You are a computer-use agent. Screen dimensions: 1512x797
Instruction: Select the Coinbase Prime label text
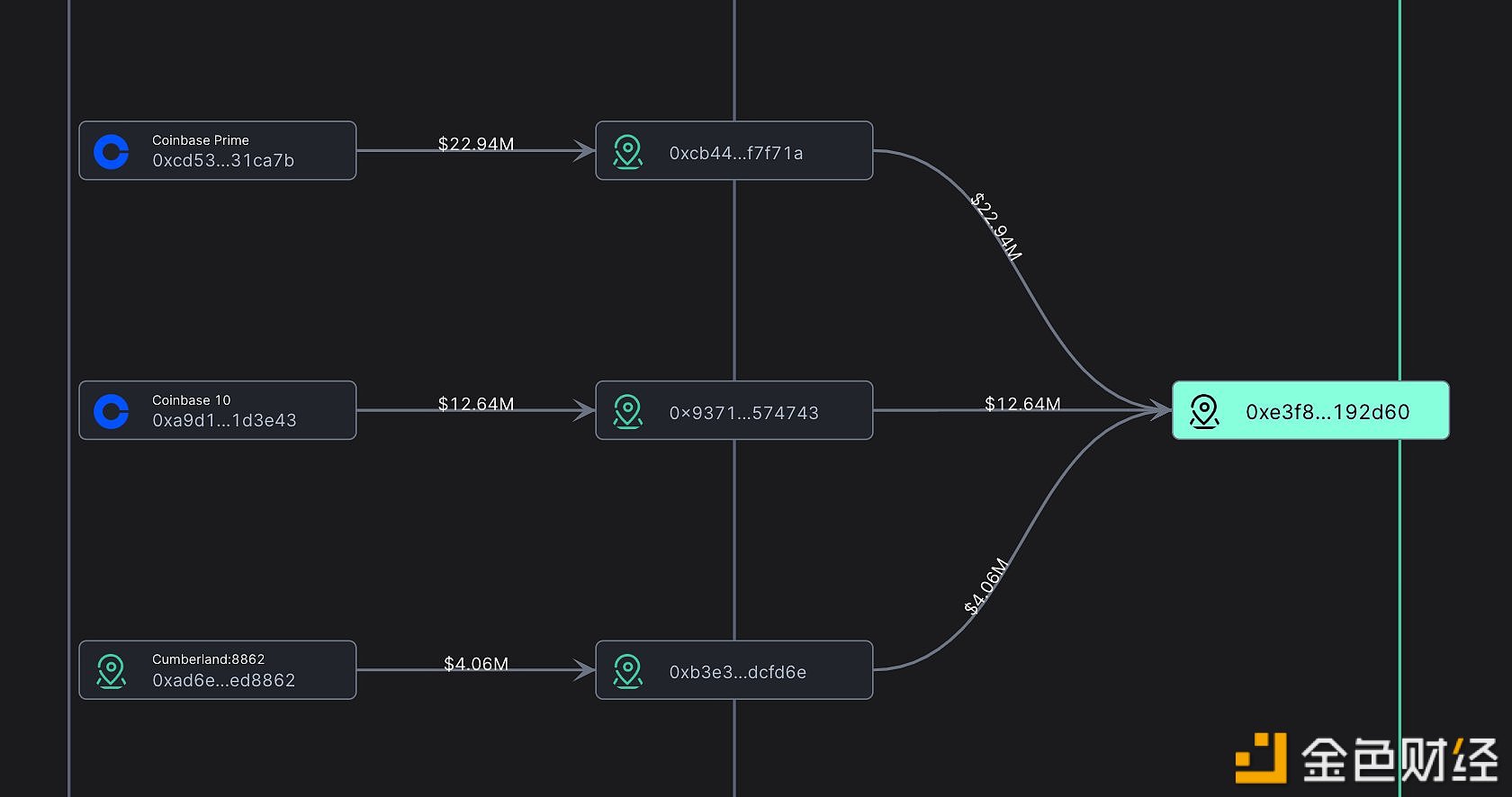pos(201,140)
